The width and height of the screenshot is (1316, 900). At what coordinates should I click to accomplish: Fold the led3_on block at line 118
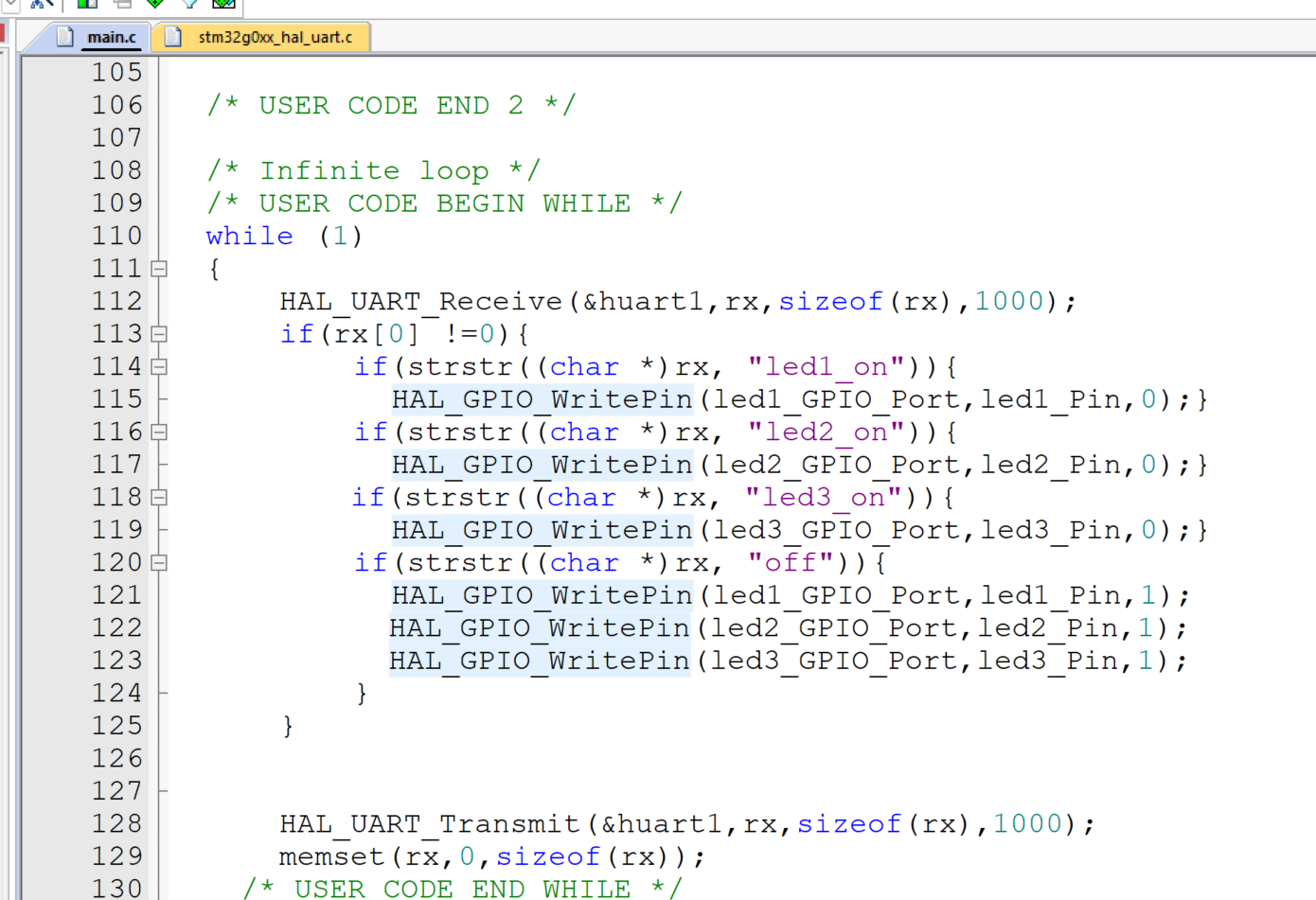pyautogui.click(x=159, y=497)
